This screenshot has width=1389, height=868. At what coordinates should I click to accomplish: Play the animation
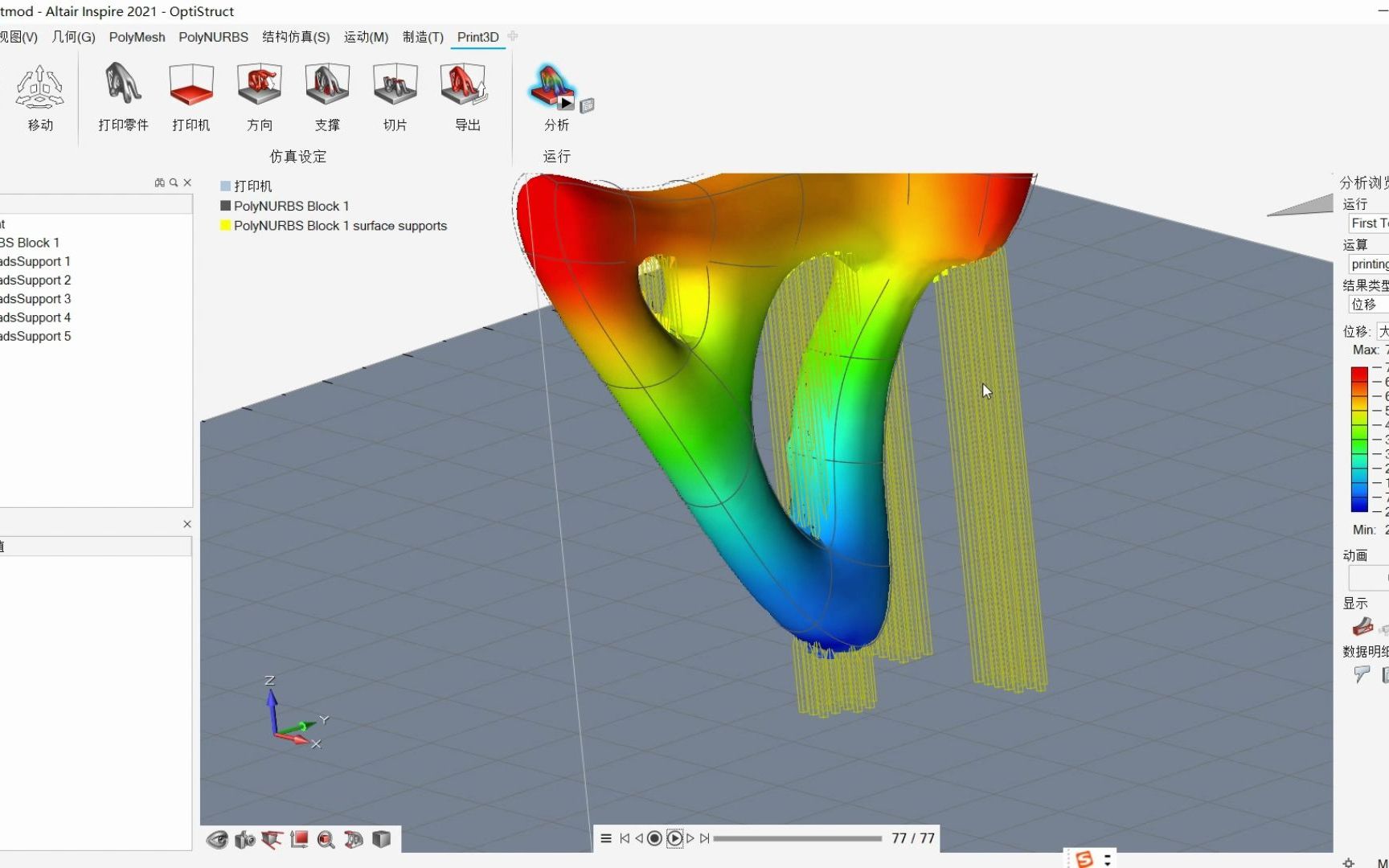(x=674, y=838)
